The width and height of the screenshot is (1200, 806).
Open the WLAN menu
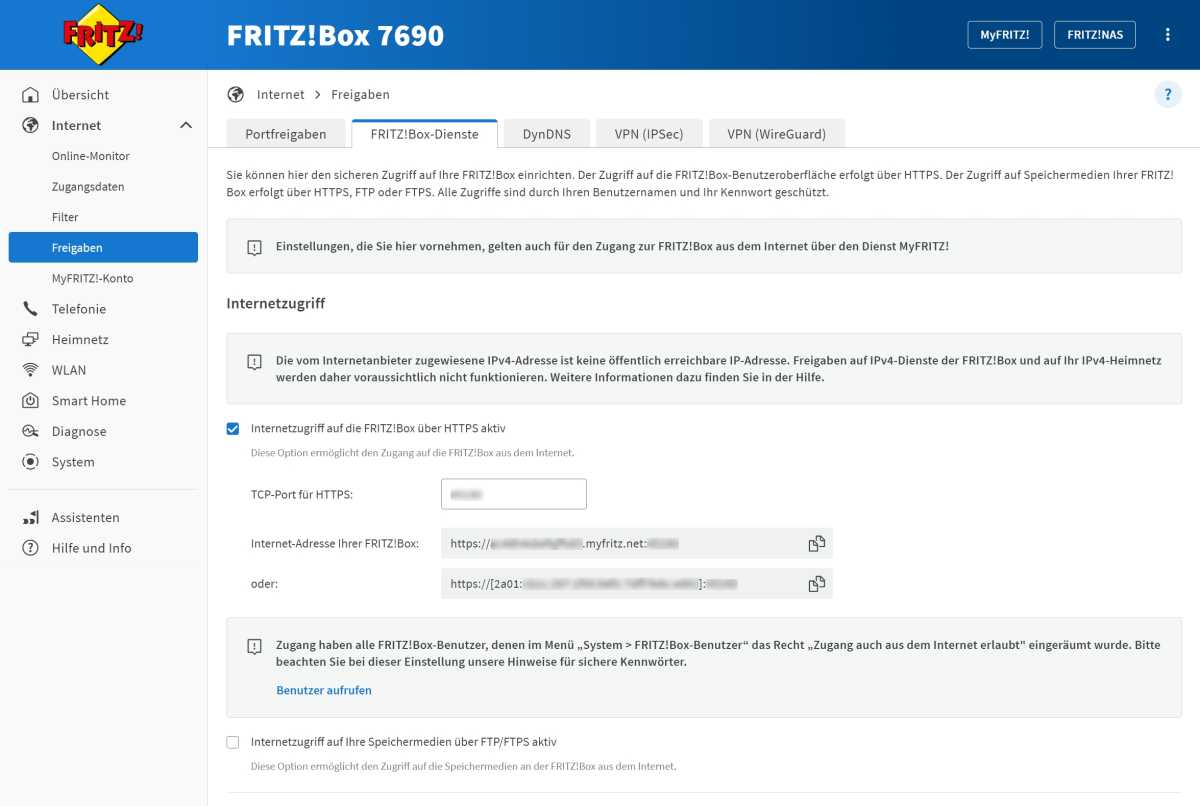[69, 371]
